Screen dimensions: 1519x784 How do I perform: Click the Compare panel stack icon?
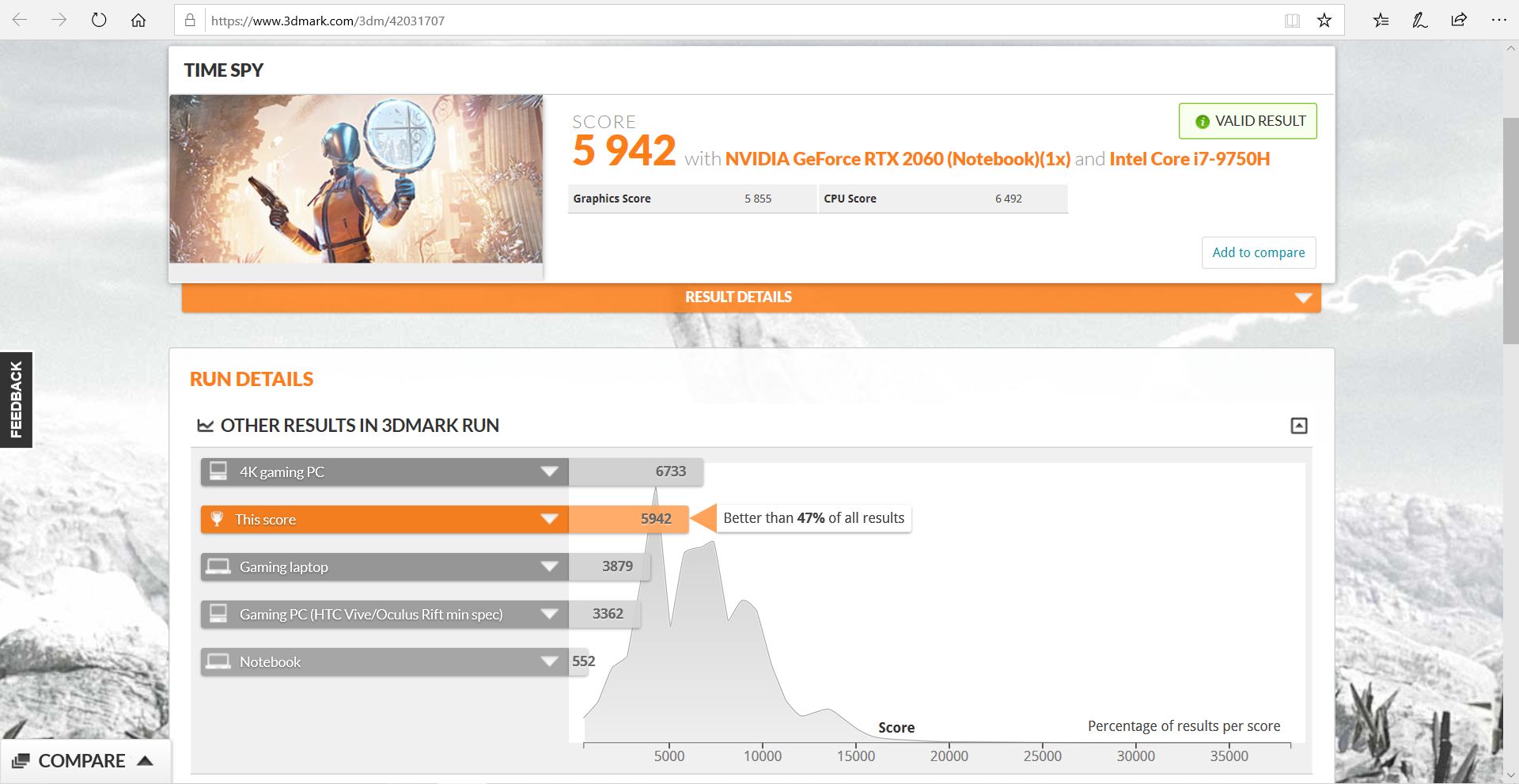click(x=21, y=761)
